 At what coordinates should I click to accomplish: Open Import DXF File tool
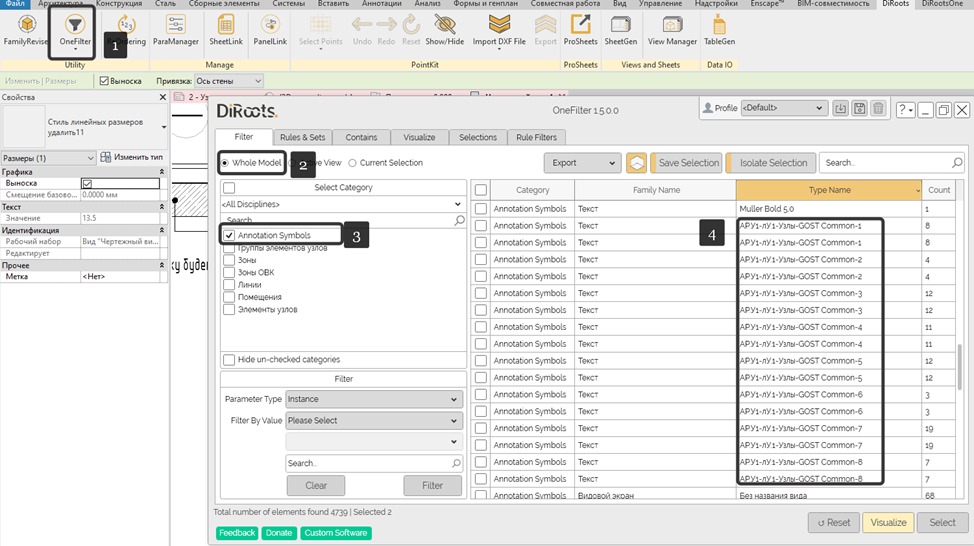pyautogui.click(x=499, y=30)
